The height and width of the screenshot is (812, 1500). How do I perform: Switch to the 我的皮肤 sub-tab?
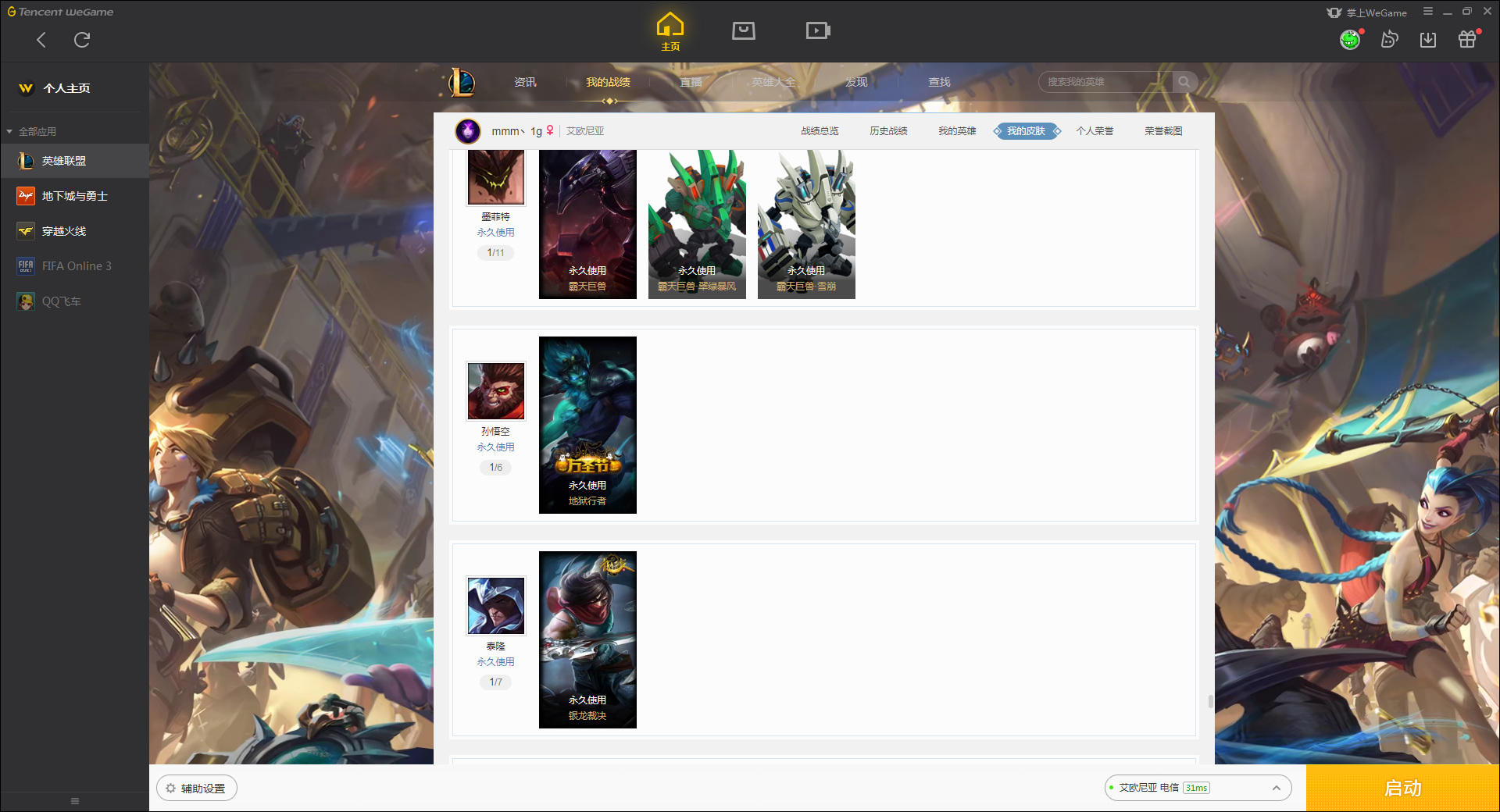click(1027, 131)
